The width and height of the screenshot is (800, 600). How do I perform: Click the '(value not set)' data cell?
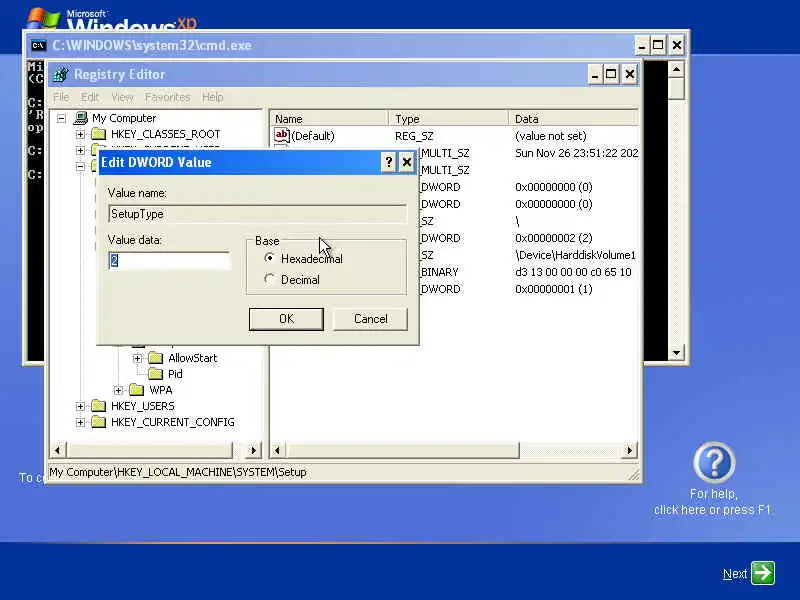[x=551, y=136]
